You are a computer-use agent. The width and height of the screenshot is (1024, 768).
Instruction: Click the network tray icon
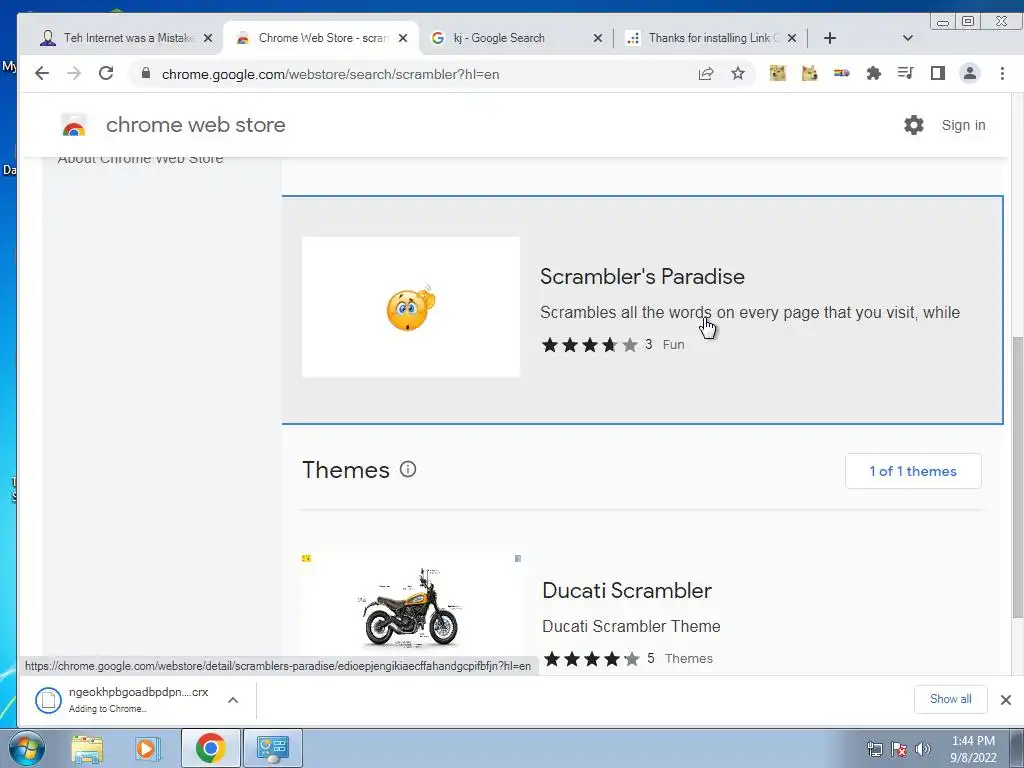pos(874,749)
